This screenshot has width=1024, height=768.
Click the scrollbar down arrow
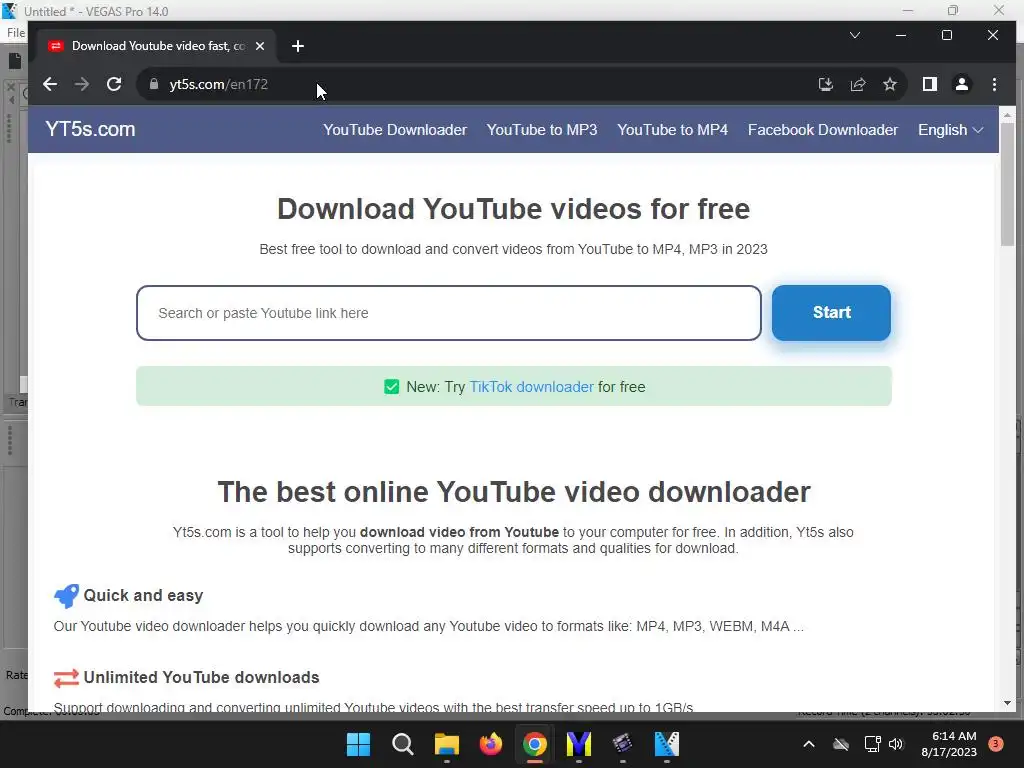click(x=1007, y=703)
